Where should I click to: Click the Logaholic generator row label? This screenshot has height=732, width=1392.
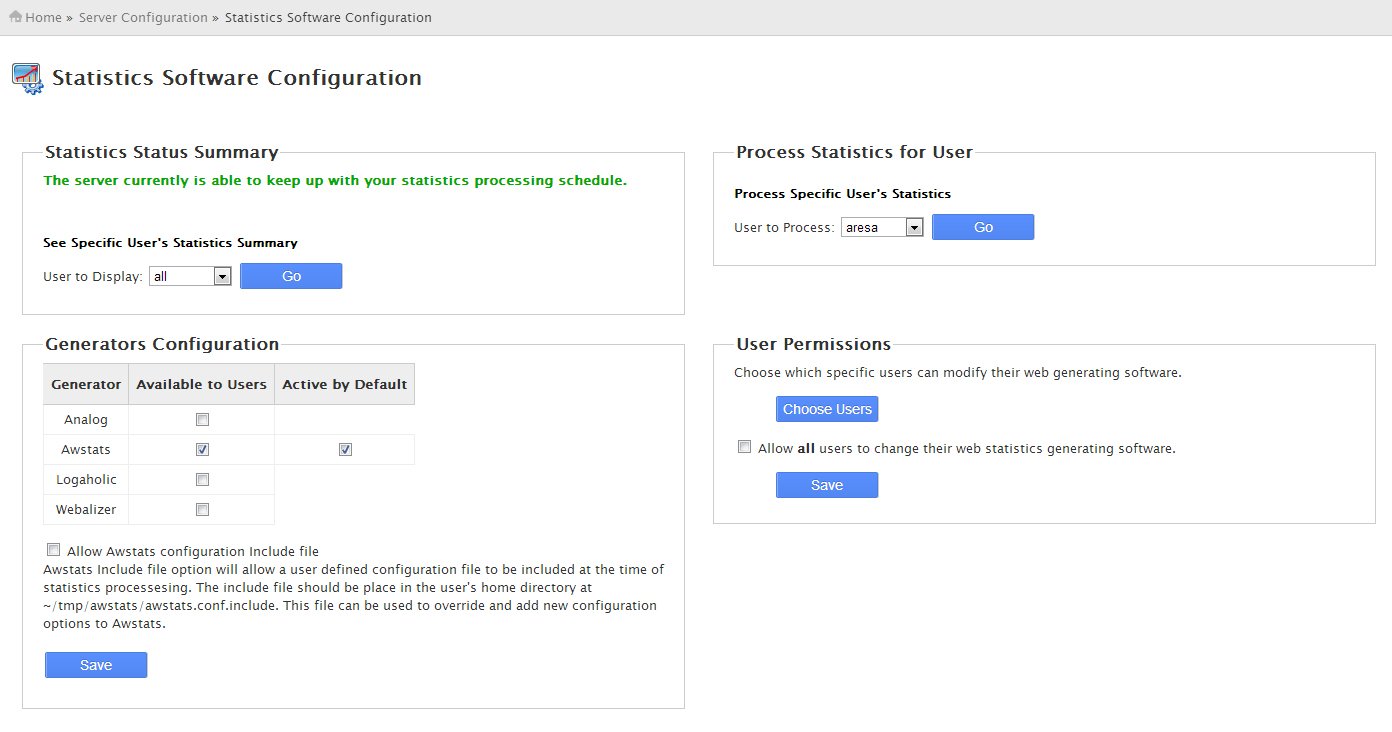86,480
